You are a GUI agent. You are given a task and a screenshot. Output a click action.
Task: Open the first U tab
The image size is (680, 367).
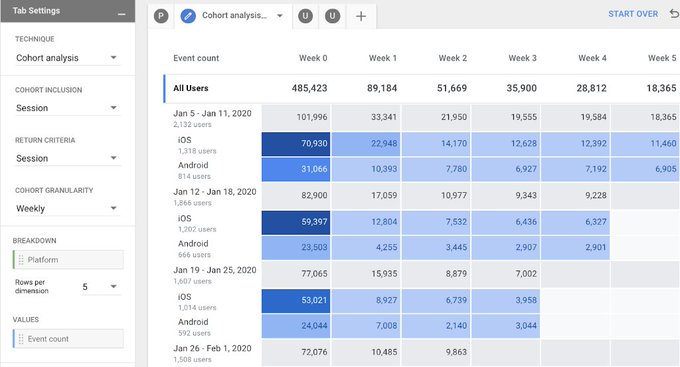coord(305,16)
